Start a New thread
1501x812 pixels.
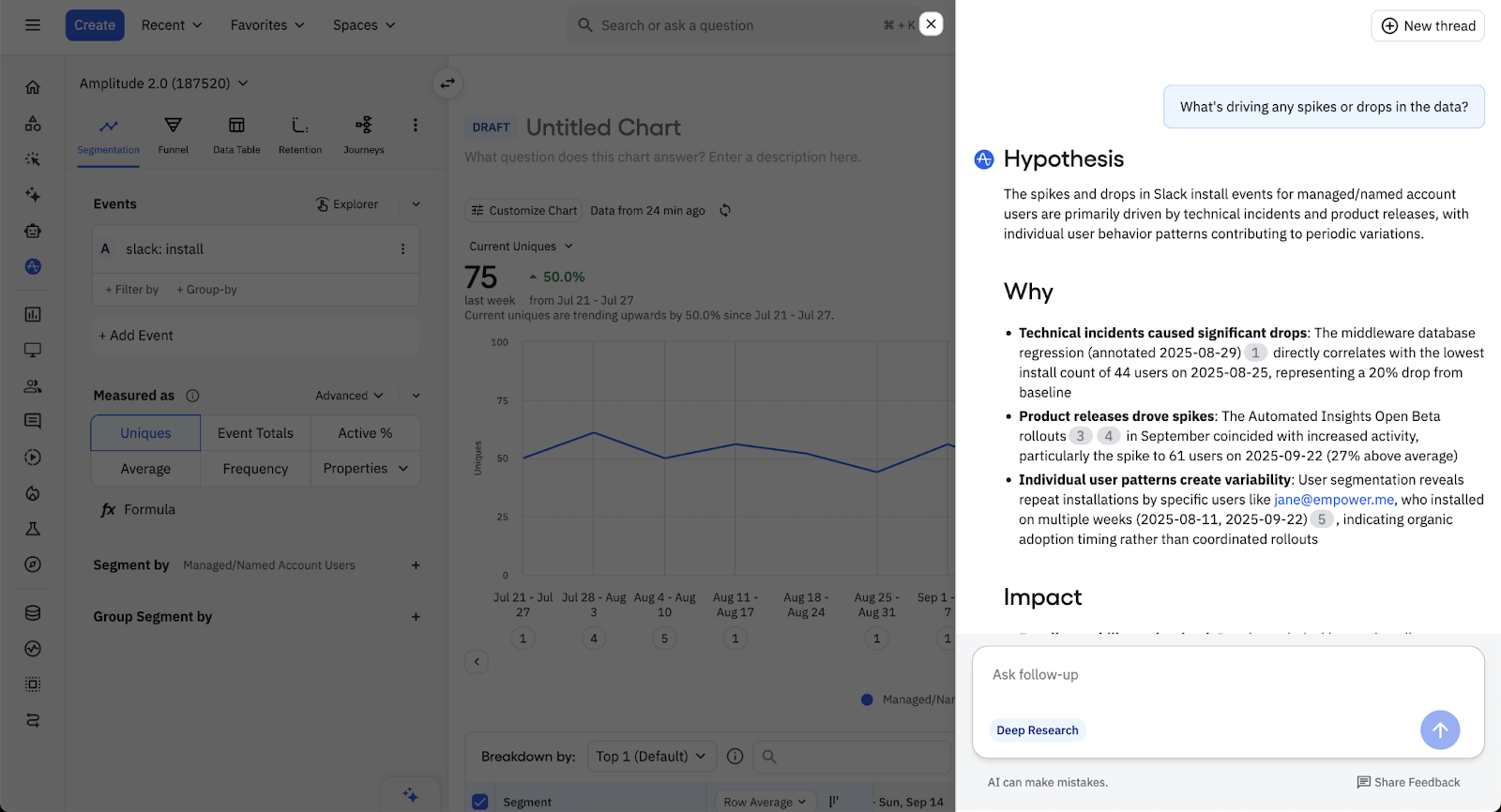1428,26
